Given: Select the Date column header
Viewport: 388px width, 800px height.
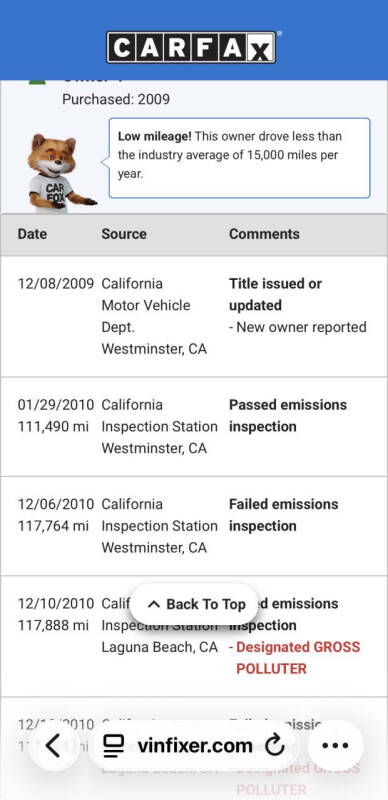Looking at the screenshot, I should (x=32, y=234).
